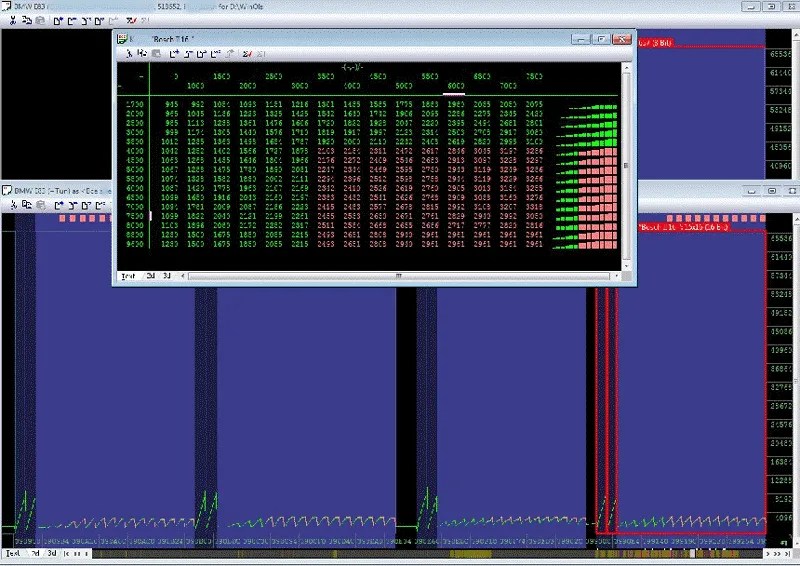Click the sigma sum icon in map window toolbar
This screenshot has width=800, height=566.
[x=247, y=54]
